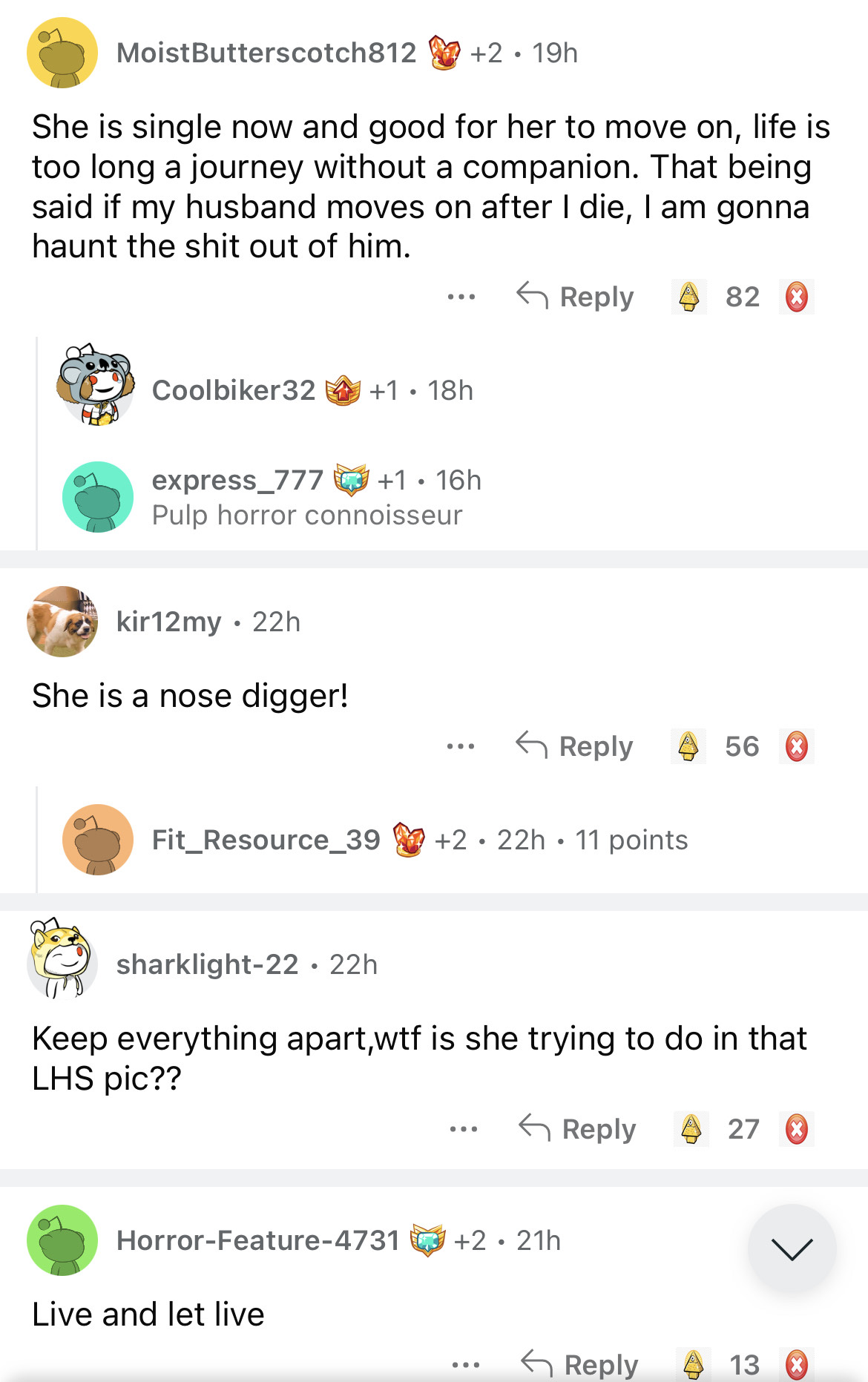This screenshot has width=868, height=1382.
Task: Open three-dot menu on kir12my's comment
Action: (461, 746)
